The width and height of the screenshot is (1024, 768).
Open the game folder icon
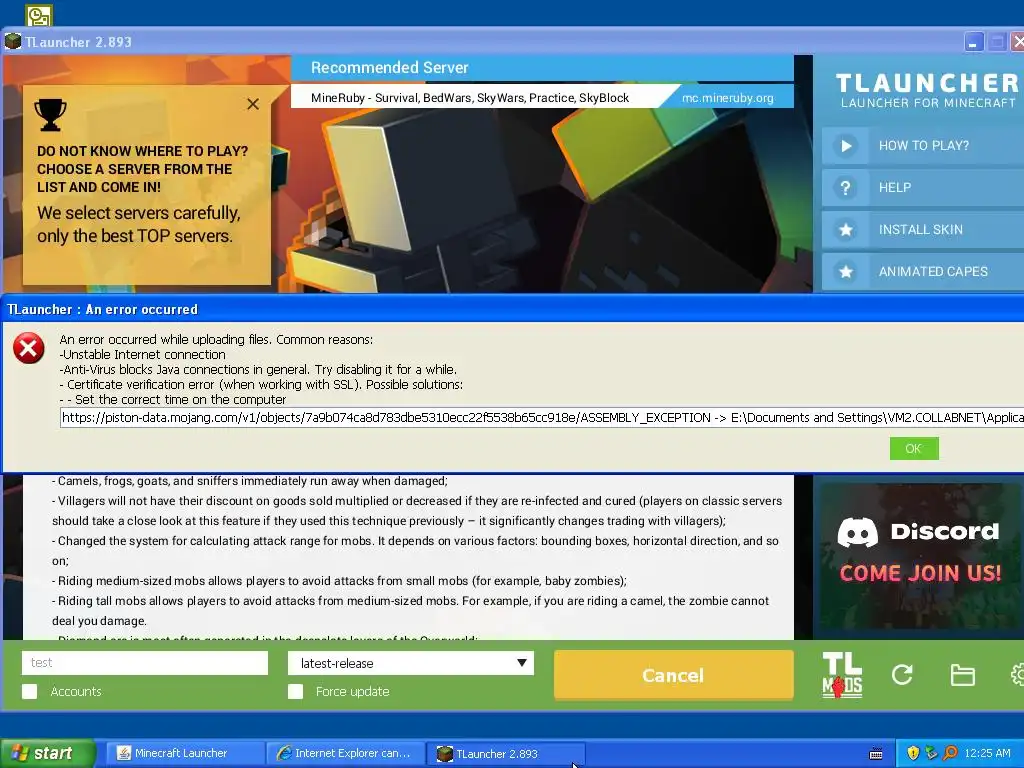point(962,675)
